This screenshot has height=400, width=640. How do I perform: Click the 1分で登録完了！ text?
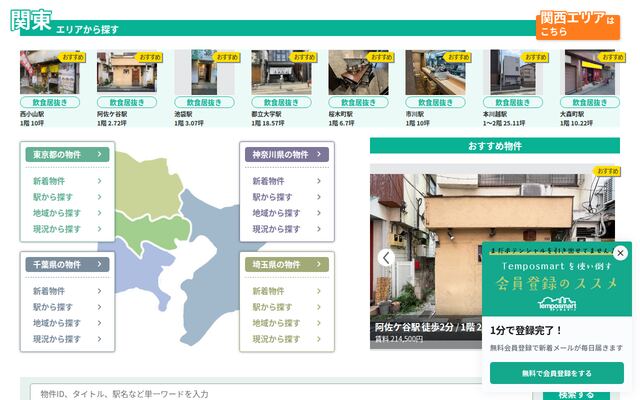point(526,331)
